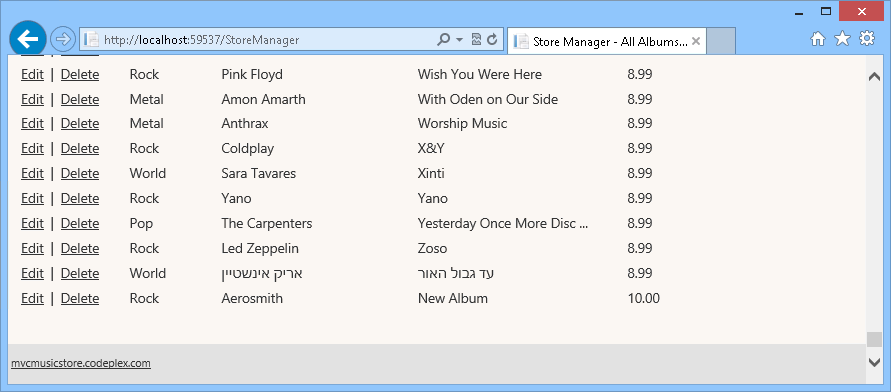
Task: Delete the Coldplay X&Y album
Action: (80, 148)
